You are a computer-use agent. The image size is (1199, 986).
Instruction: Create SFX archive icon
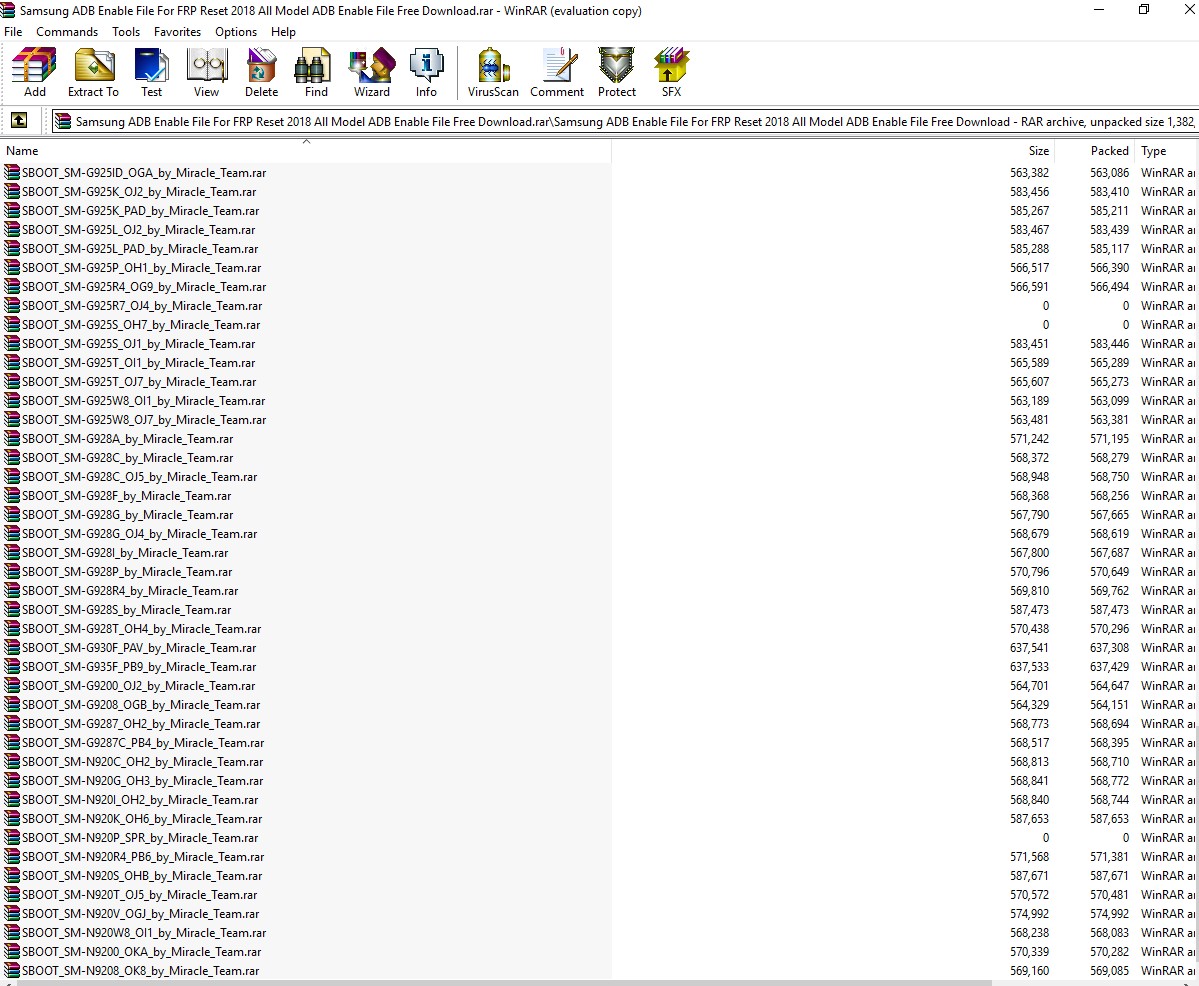tap(671, 73)
